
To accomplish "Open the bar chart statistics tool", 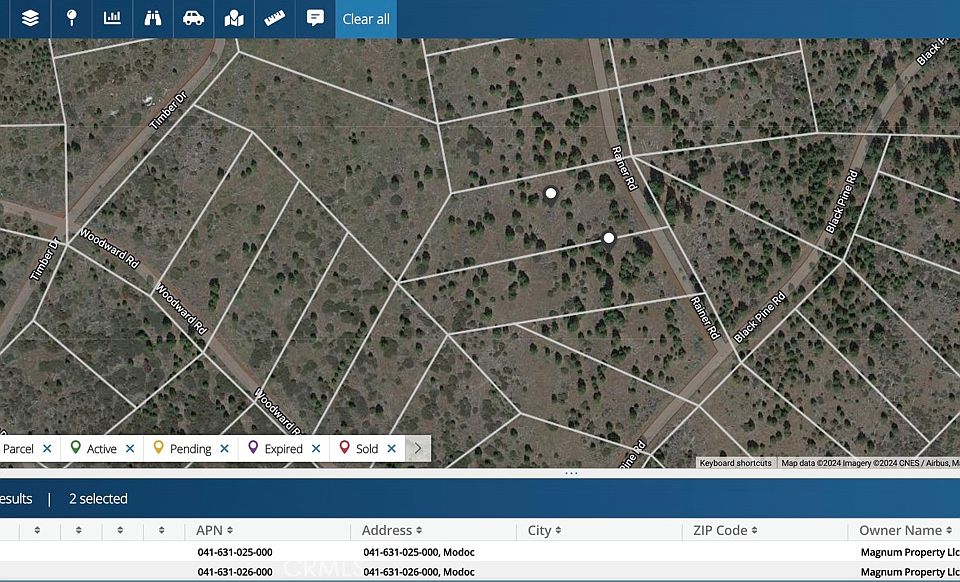I will pos(112,18).
